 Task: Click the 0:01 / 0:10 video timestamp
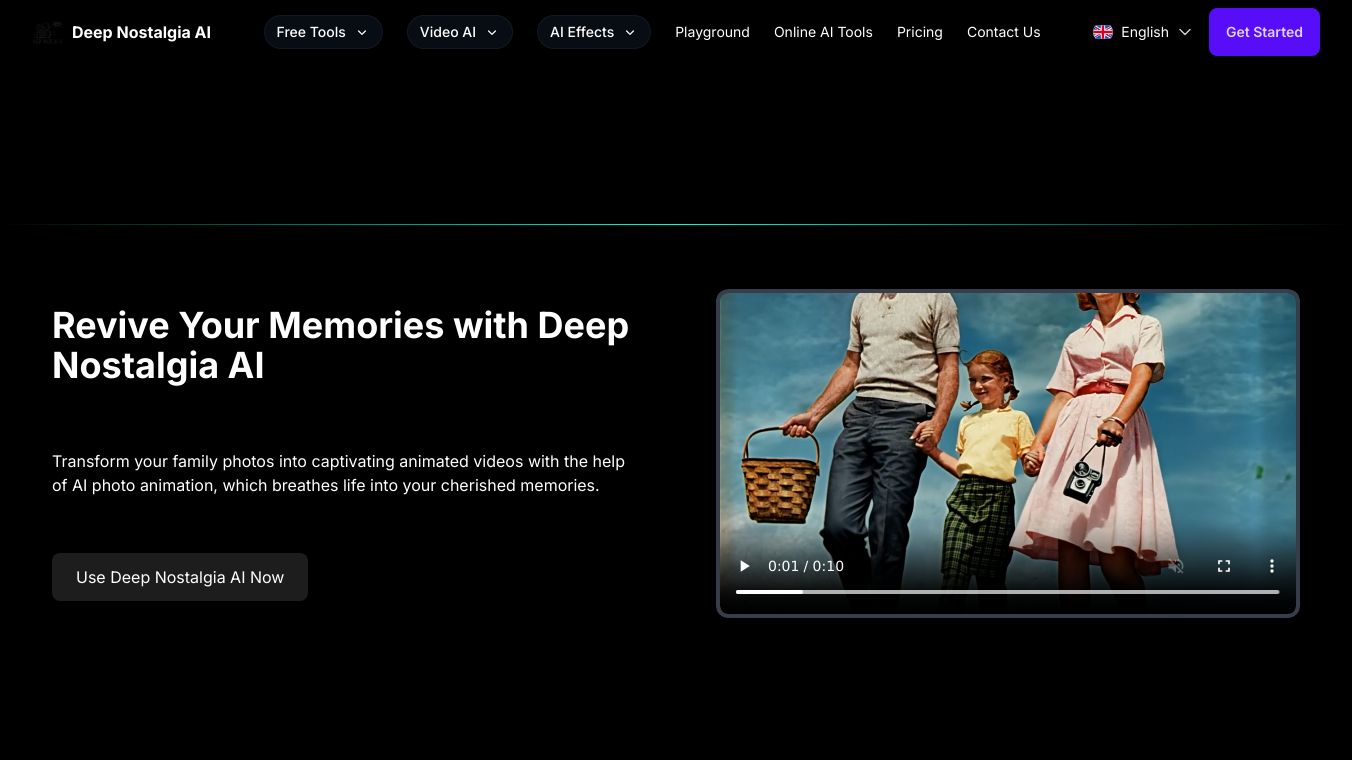(806, 566)
